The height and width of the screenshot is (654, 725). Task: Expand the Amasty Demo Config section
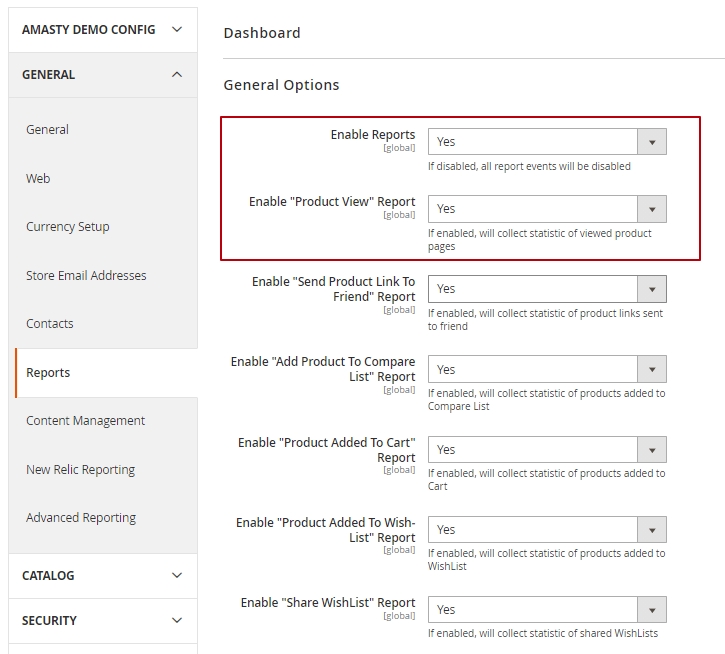(x=103, y=29)
